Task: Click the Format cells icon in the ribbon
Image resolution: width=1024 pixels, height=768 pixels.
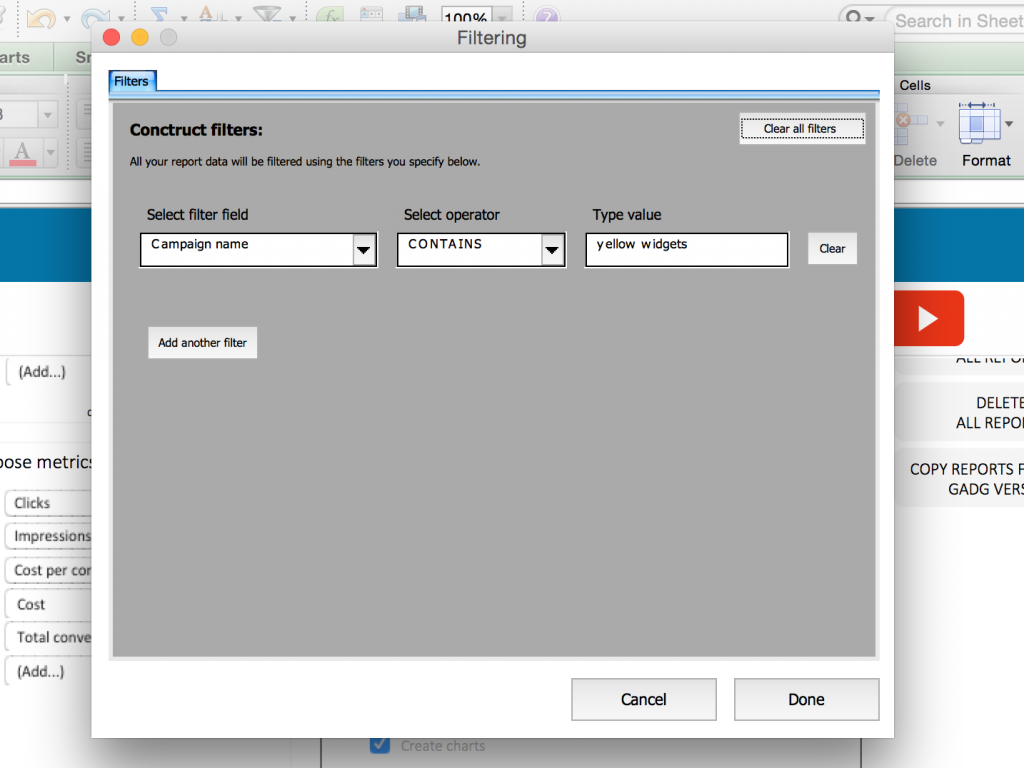Action: coord(979,123)
